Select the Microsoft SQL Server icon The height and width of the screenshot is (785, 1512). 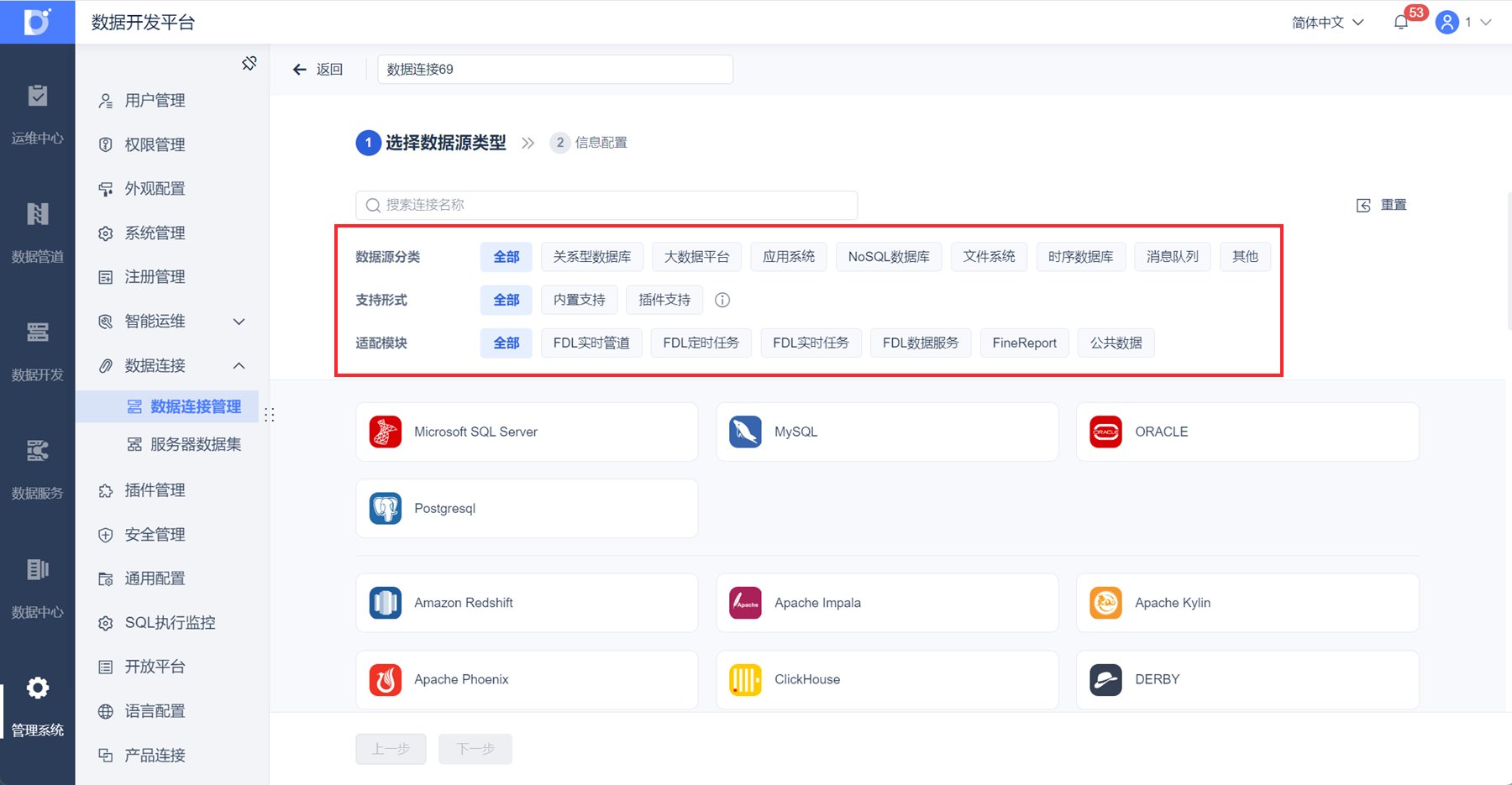[386, 432]
